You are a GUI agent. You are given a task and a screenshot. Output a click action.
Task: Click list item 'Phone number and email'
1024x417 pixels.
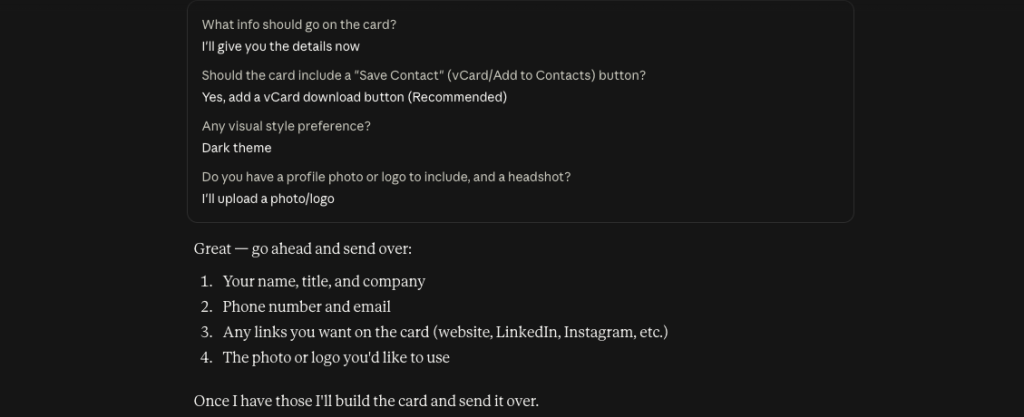pos(306,307)
